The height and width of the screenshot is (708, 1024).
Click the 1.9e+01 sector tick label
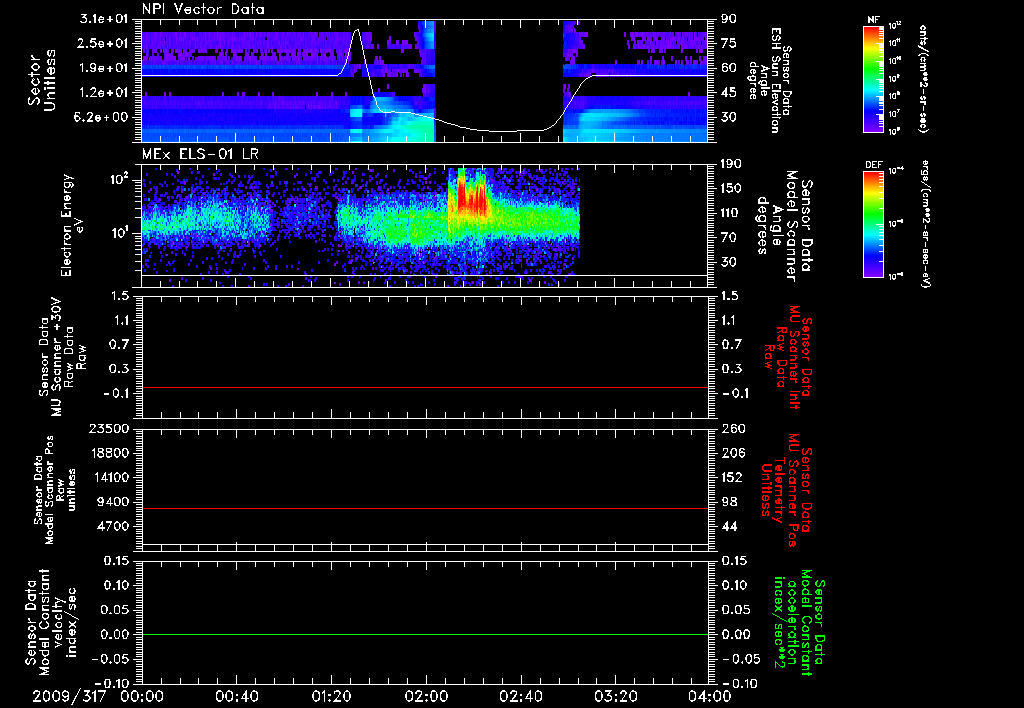point(103,68)
